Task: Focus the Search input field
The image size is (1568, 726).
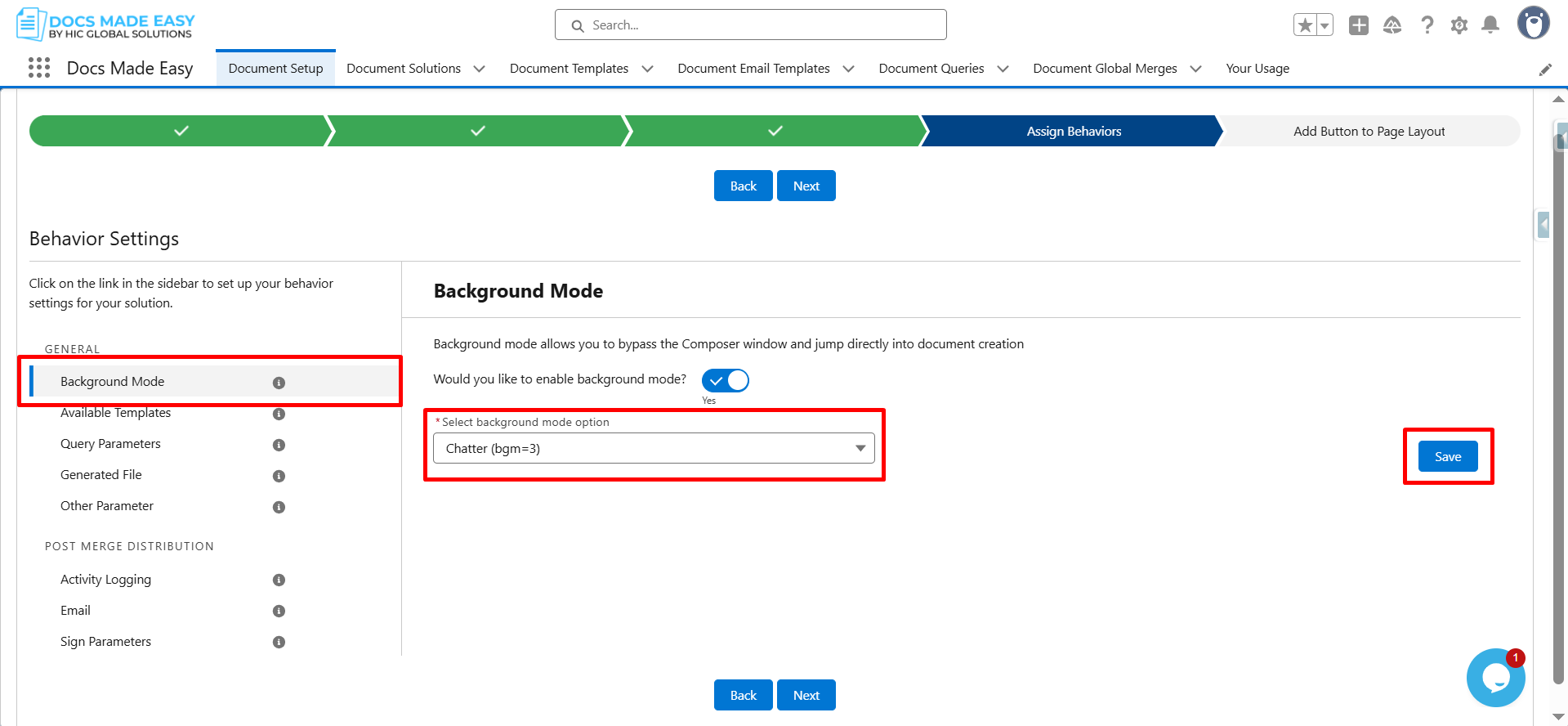Action: coord(751,25)
